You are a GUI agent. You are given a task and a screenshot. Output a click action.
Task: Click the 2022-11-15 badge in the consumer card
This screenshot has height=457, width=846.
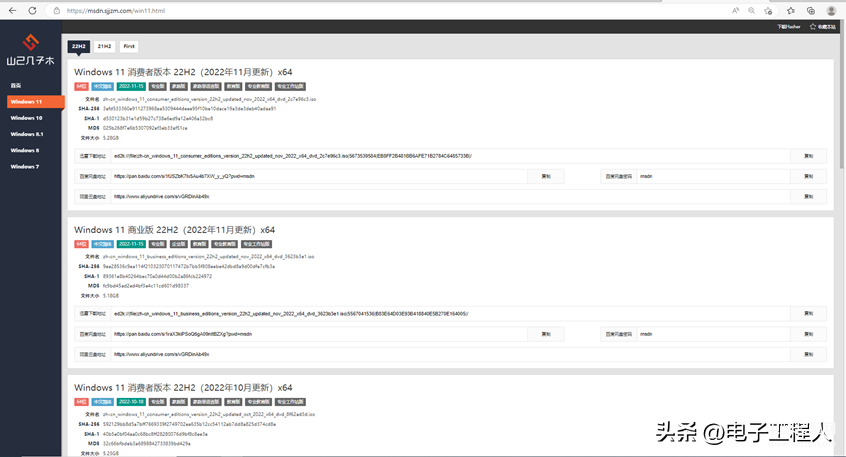[x=131, y=86]
